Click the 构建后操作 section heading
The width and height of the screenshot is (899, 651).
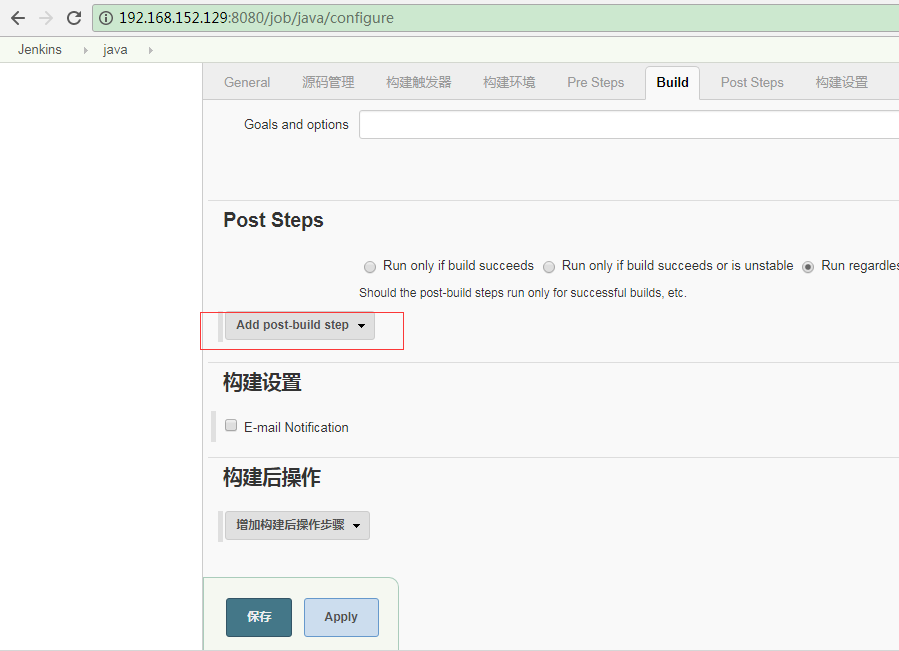[272, 477]
